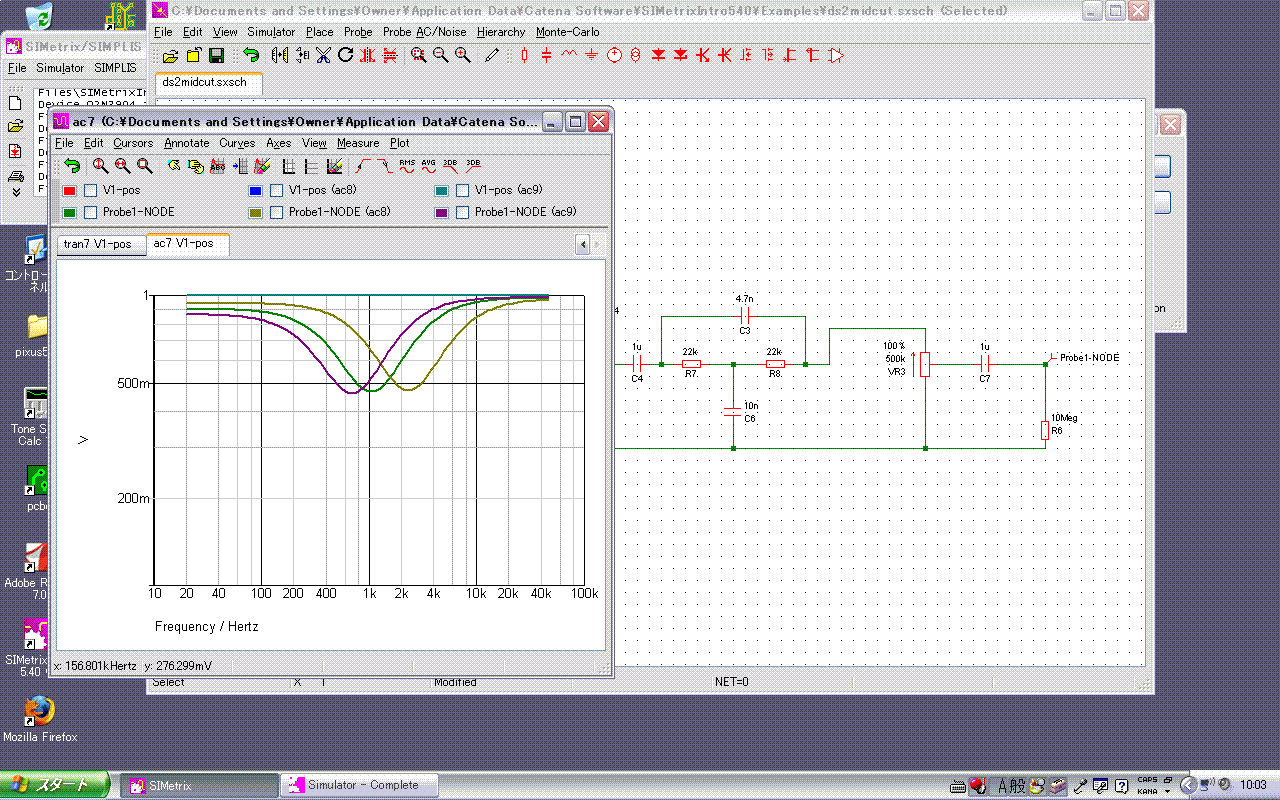Image resolution: width=1280 pixels, height=800 pixels.
Task: Switch to the tran7 V1-pos tab
Action: pos(98,244)
